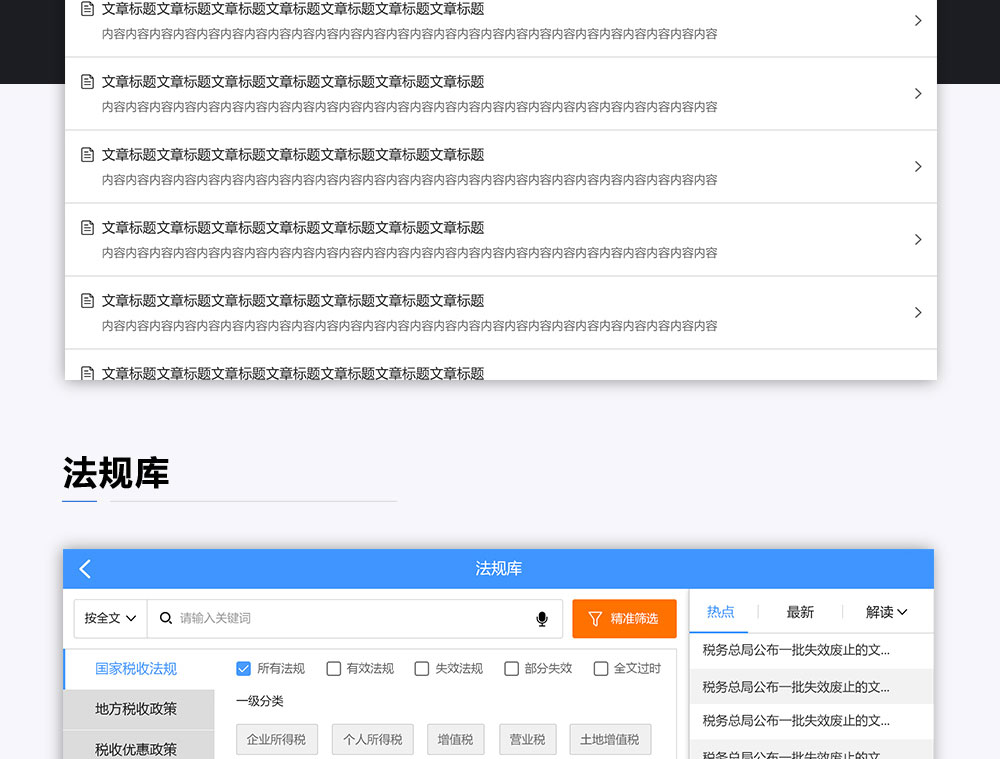
Task: Check the 全文过时 checkbox
Action: (600, 669)
